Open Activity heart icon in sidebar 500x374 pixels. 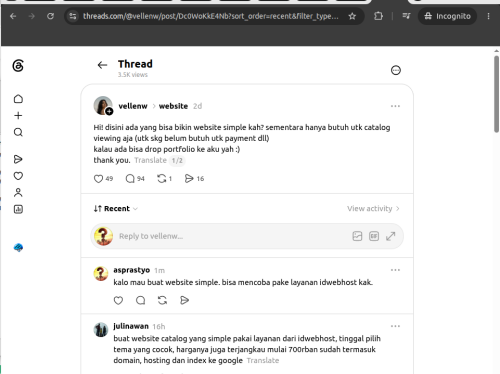click(18, 176)
